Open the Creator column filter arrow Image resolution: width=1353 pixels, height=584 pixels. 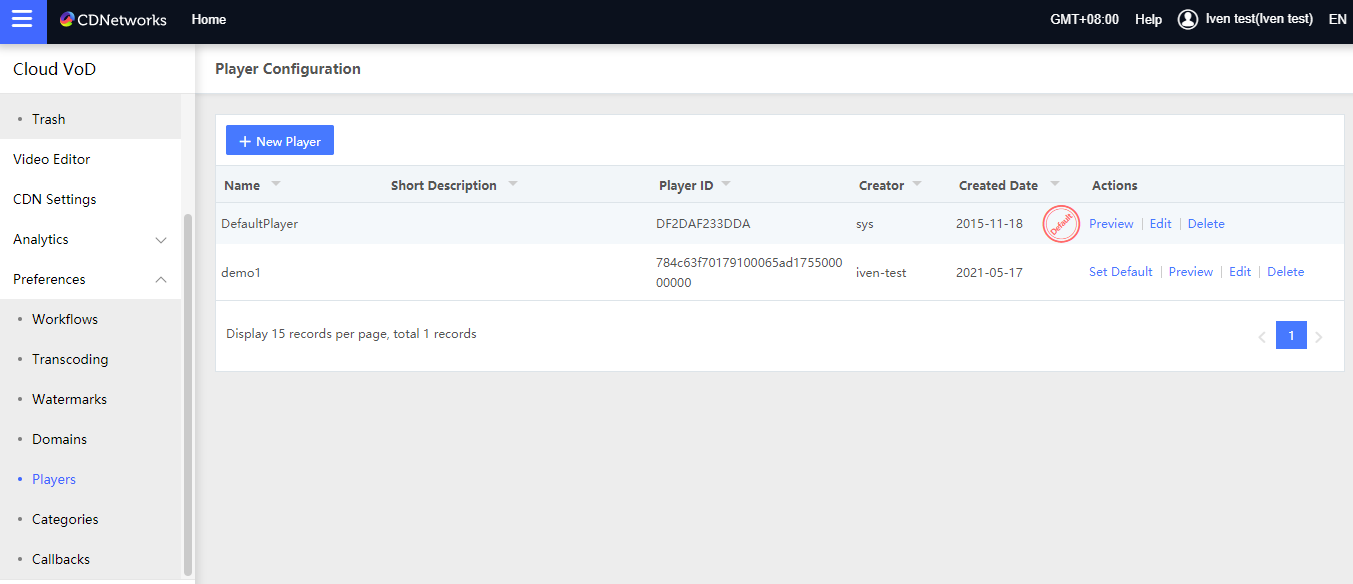pos(917,185)
